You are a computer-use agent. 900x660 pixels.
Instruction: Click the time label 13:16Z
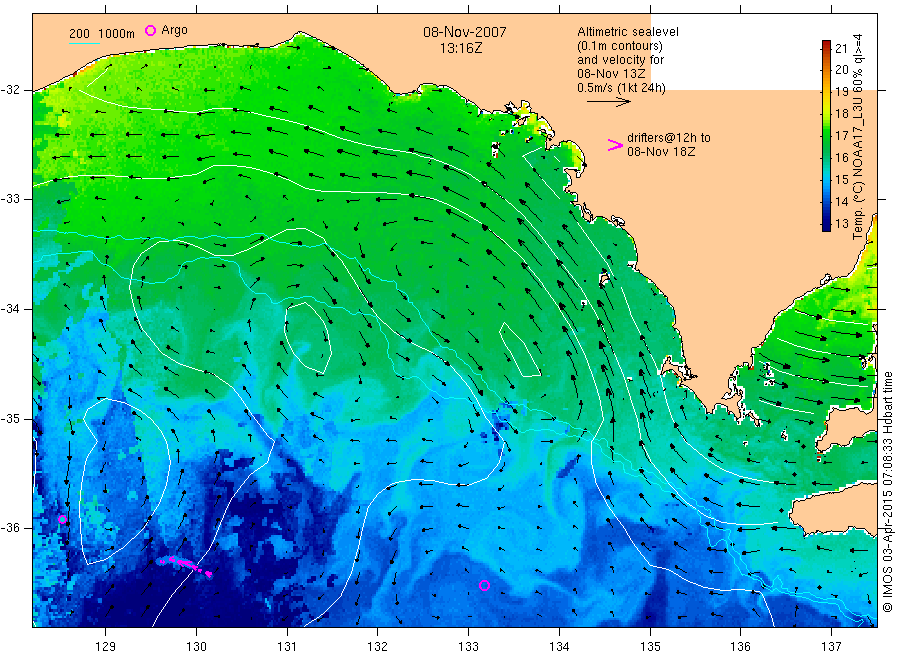coord(461,49)
